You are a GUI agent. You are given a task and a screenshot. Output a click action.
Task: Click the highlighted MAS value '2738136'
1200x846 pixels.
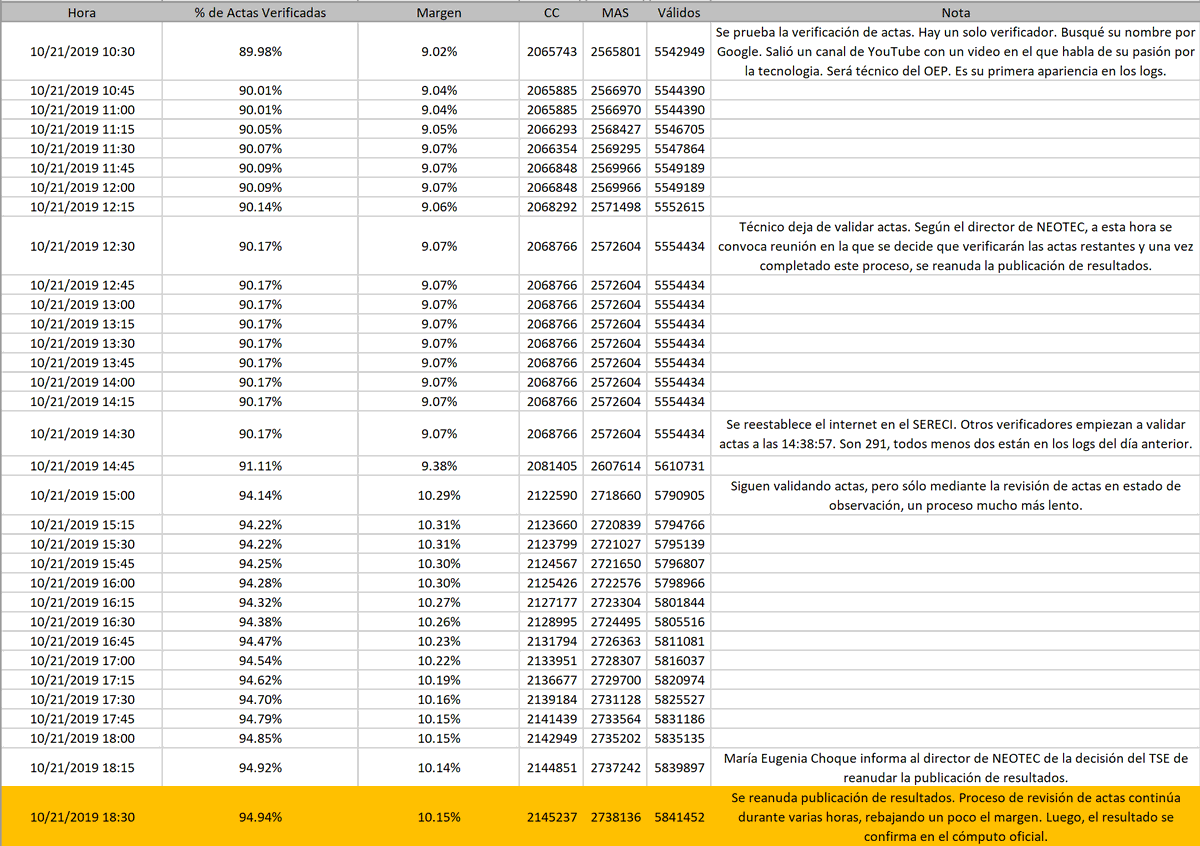615,816
